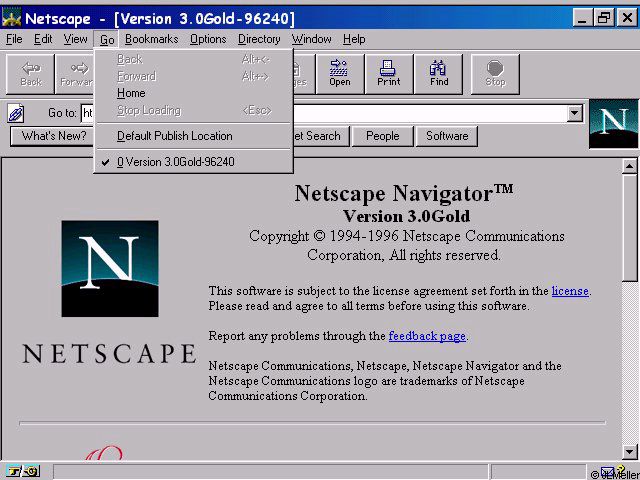Click the Net Search directory button
The image size is (640, 480).
click(x=320, y=136)
